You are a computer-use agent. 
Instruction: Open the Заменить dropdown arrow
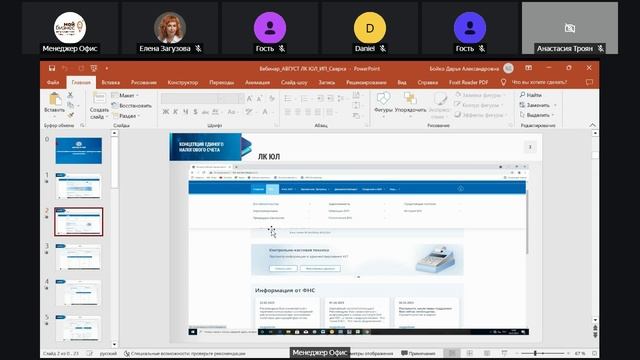(x=556, y=105)
